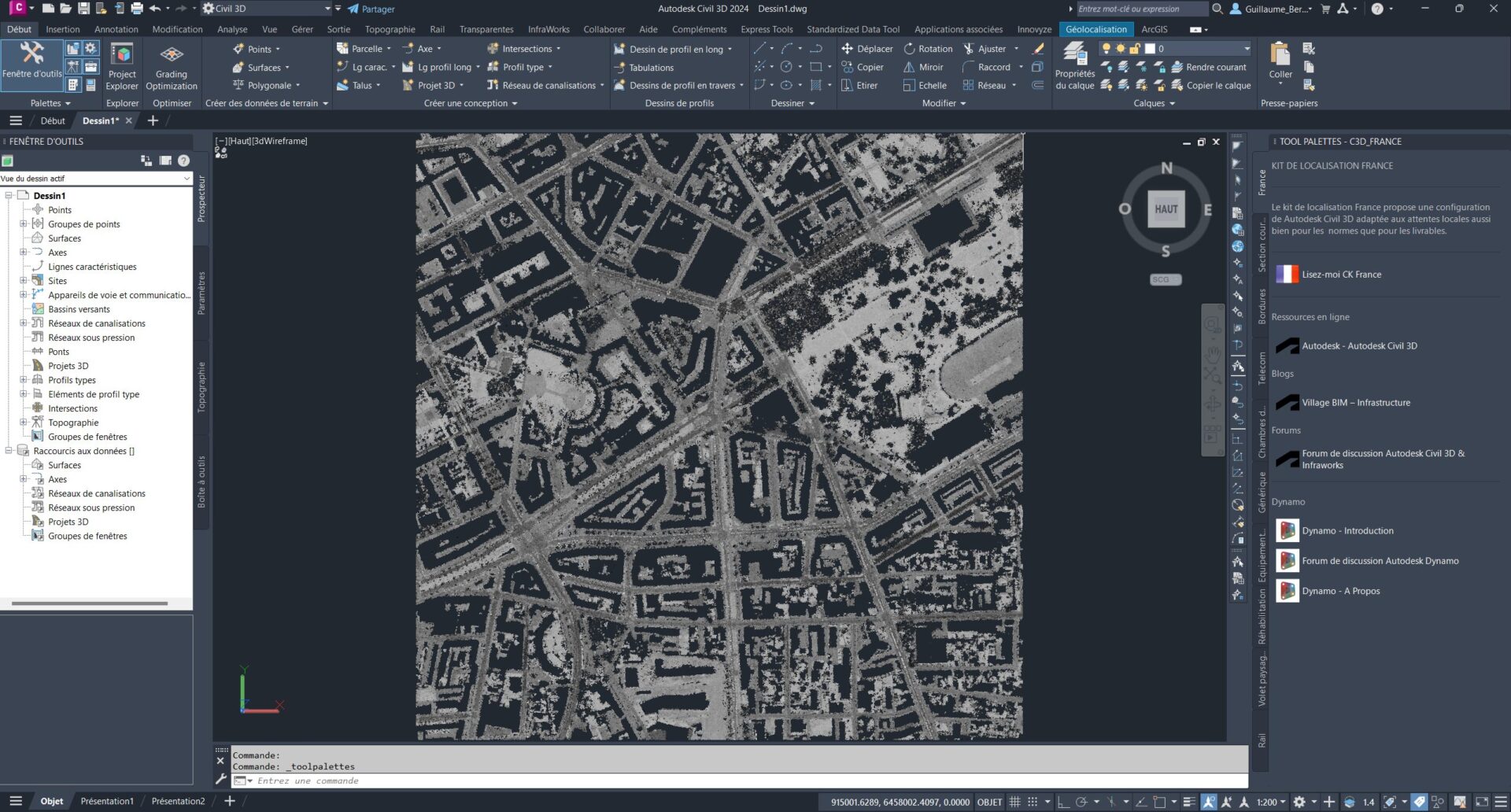
Task: Open the Grading Optimization tool
Action: click(x=172, y=66)
